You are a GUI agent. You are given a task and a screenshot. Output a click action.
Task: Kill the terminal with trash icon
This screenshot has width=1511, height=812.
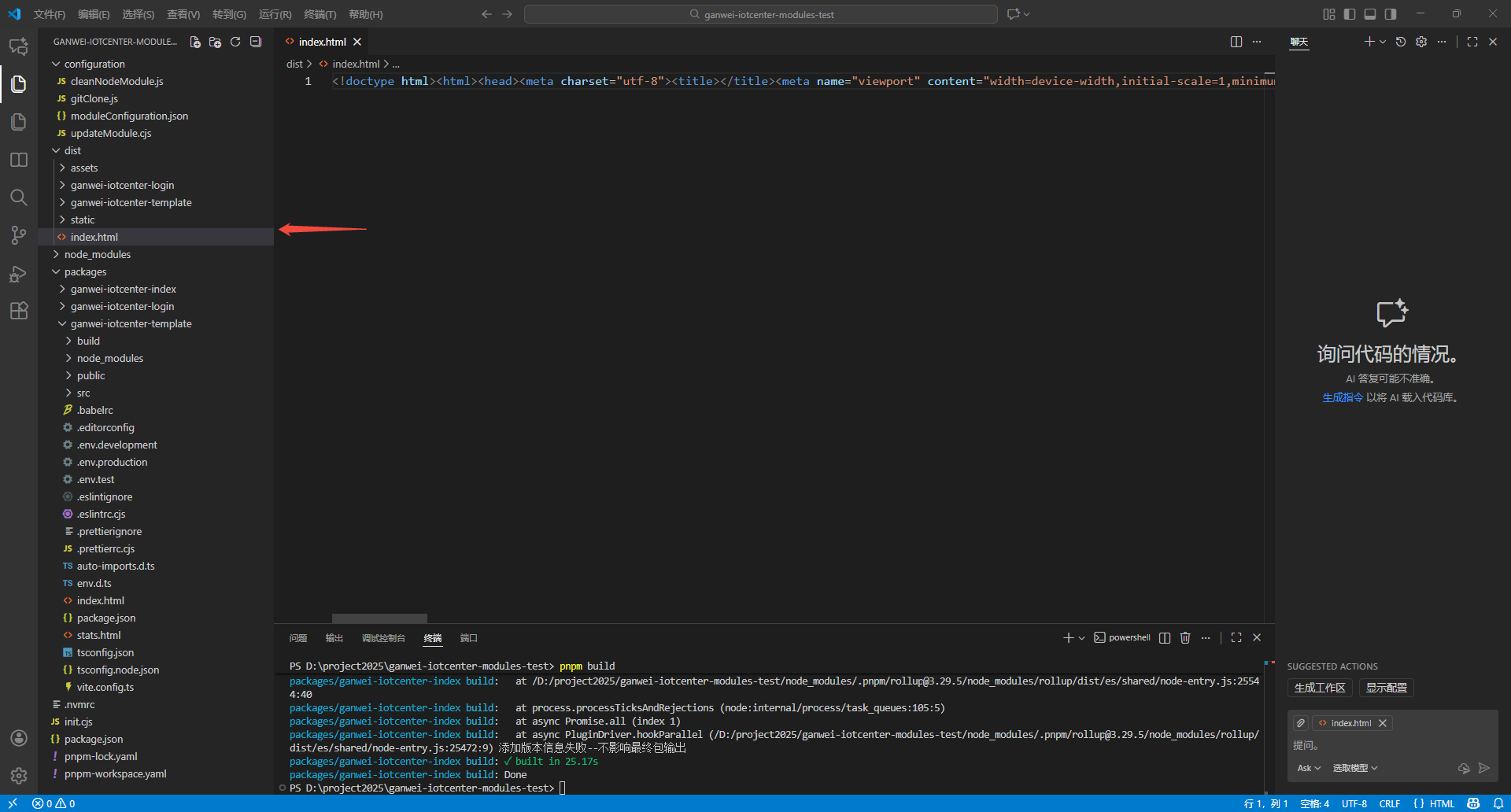pos(1185,637)
